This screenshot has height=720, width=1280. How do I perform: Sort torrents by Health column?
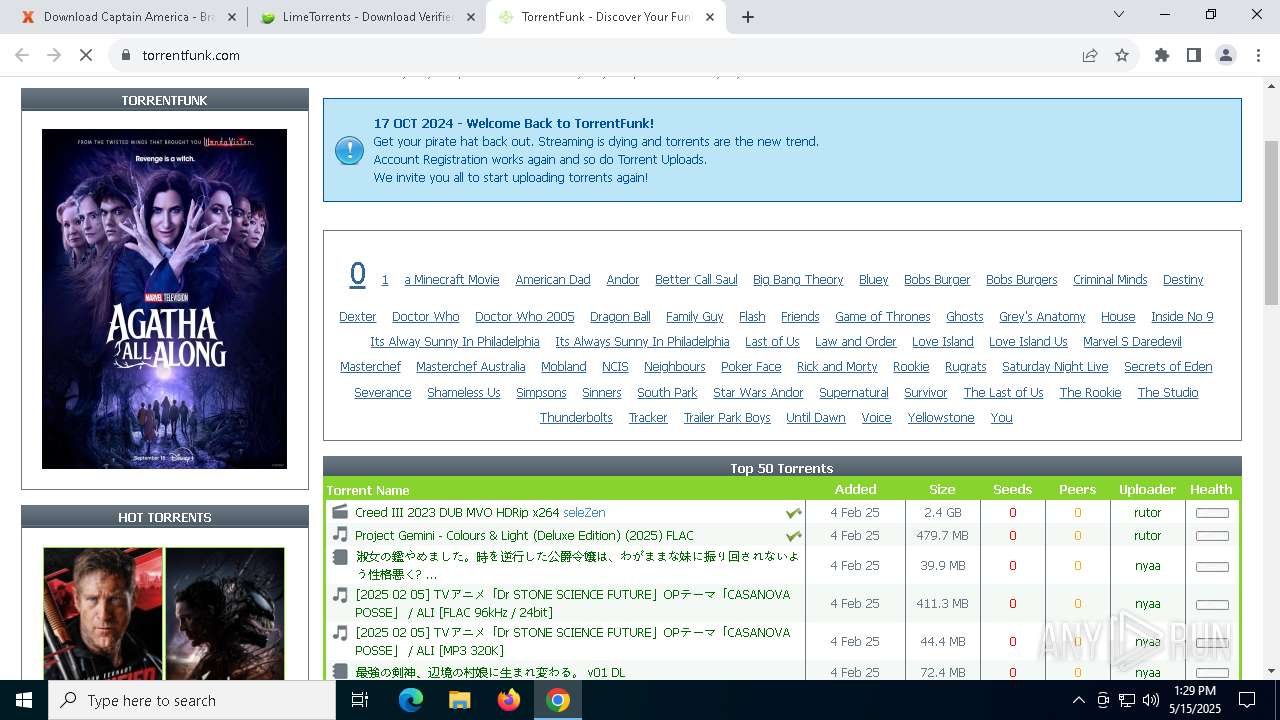(1211, 490)
